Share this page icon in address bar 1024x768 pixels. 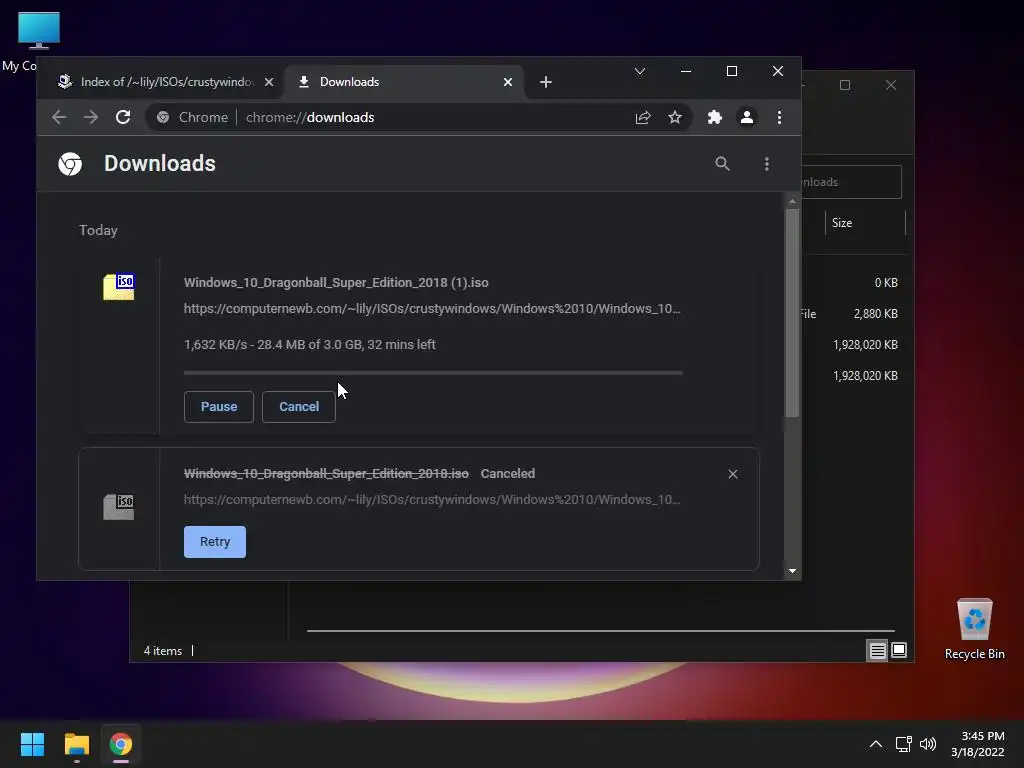[x=643, y=118]
